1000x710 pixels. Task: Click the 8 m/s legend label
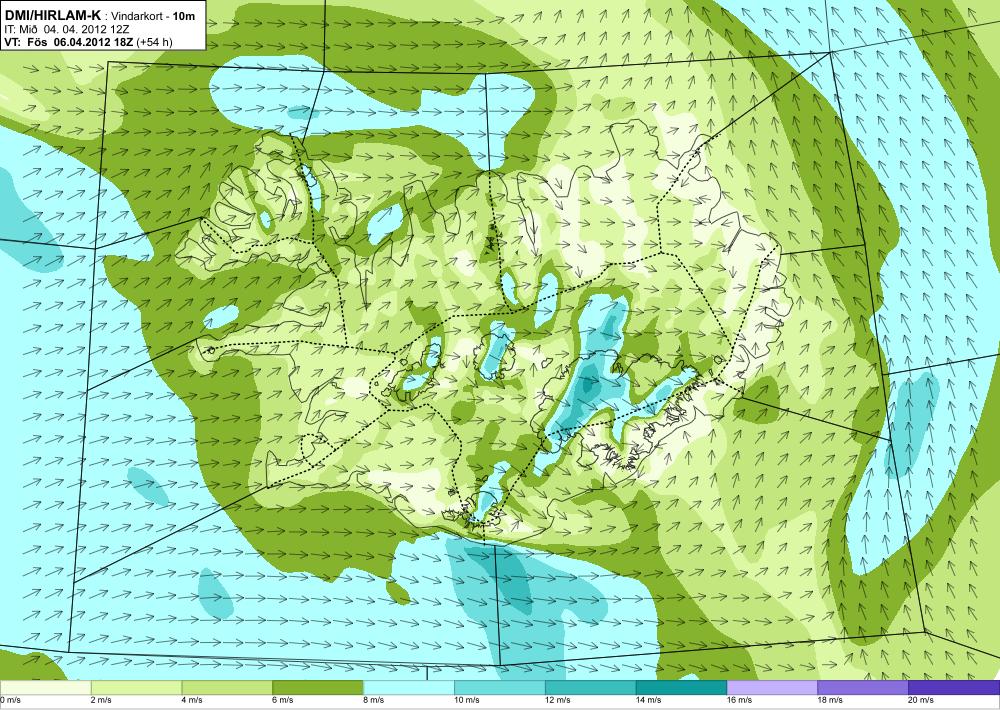coord(374,700)
